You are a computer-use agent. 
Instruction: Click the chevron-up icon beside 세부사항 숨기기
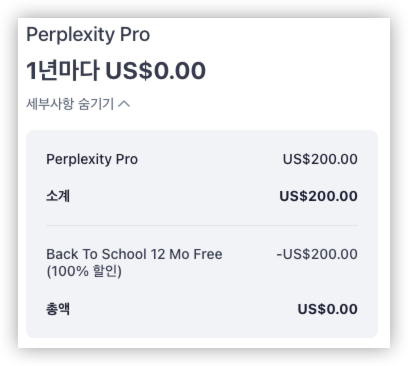[x=124, y=104]
